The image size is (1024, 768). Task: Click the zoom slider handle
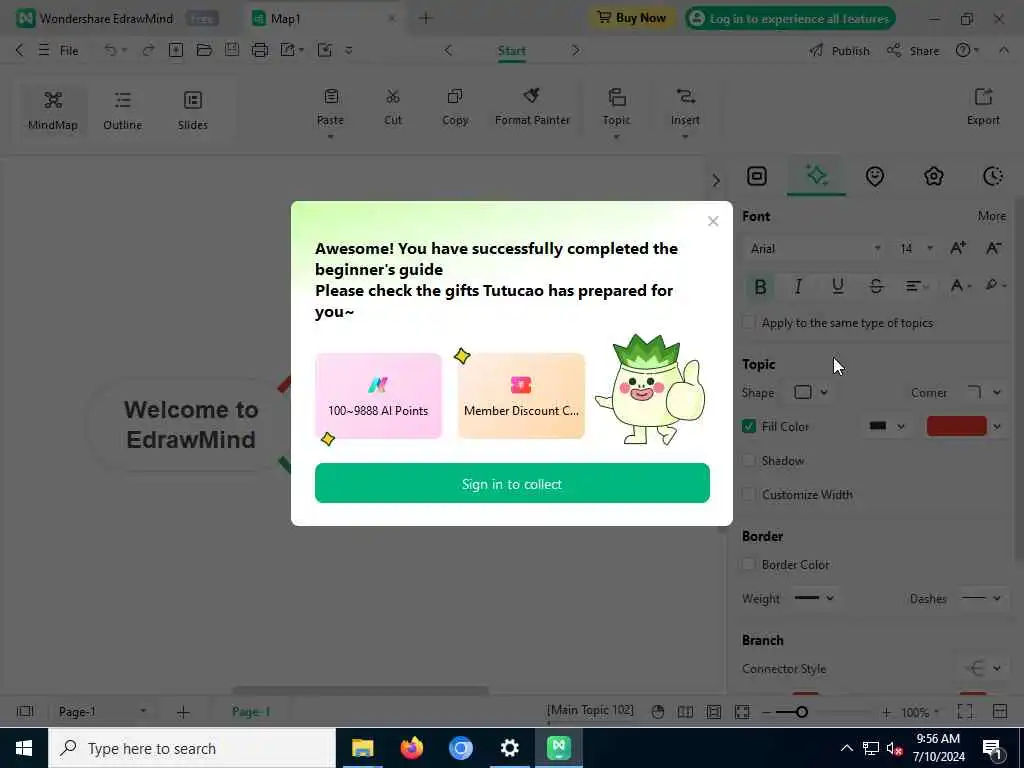click(801, 712)
